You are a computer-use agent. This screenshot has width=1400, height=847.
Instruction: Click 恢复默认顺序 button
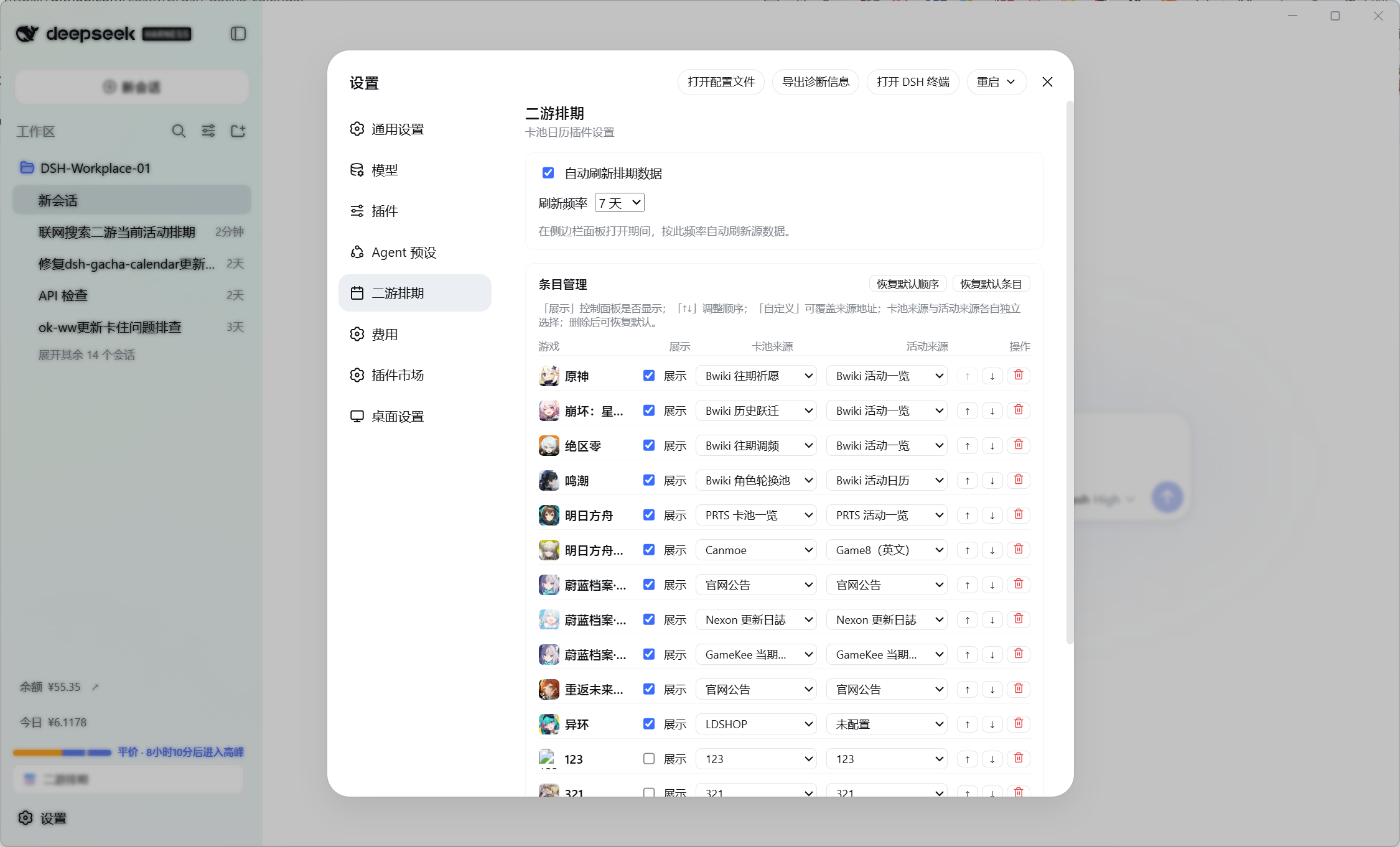point(908,284)
